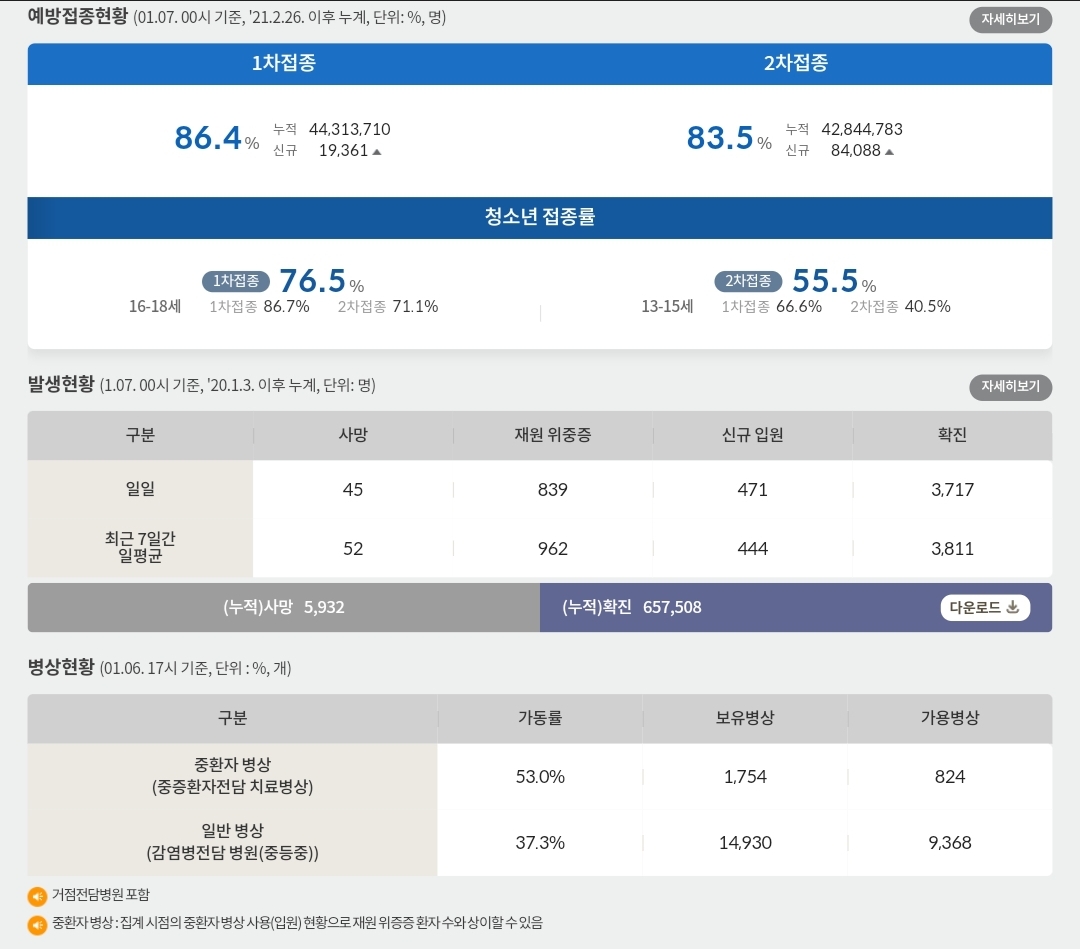1080x949 pixels.
Task: Click the 86.4% first-dose rate
Action: (216, 138)
